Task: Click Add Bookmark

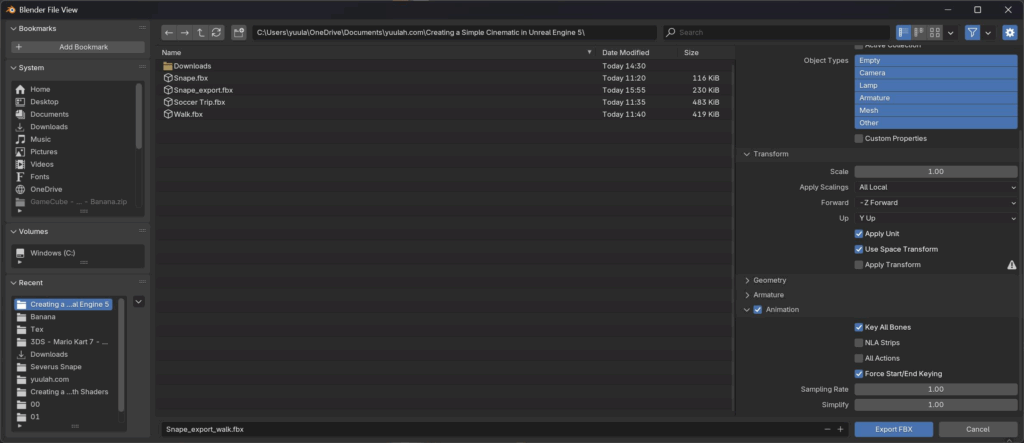Action: tap(78, 47)
